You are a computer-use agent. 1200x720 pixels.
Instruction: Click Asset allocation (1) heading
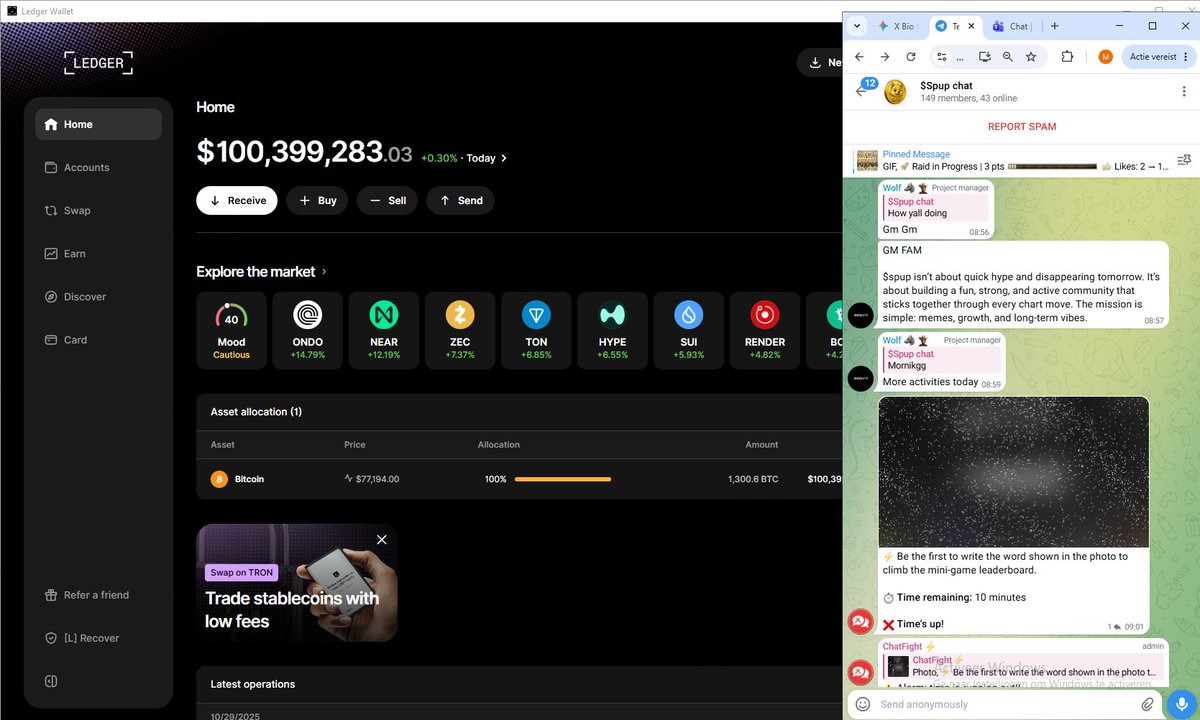256,412
